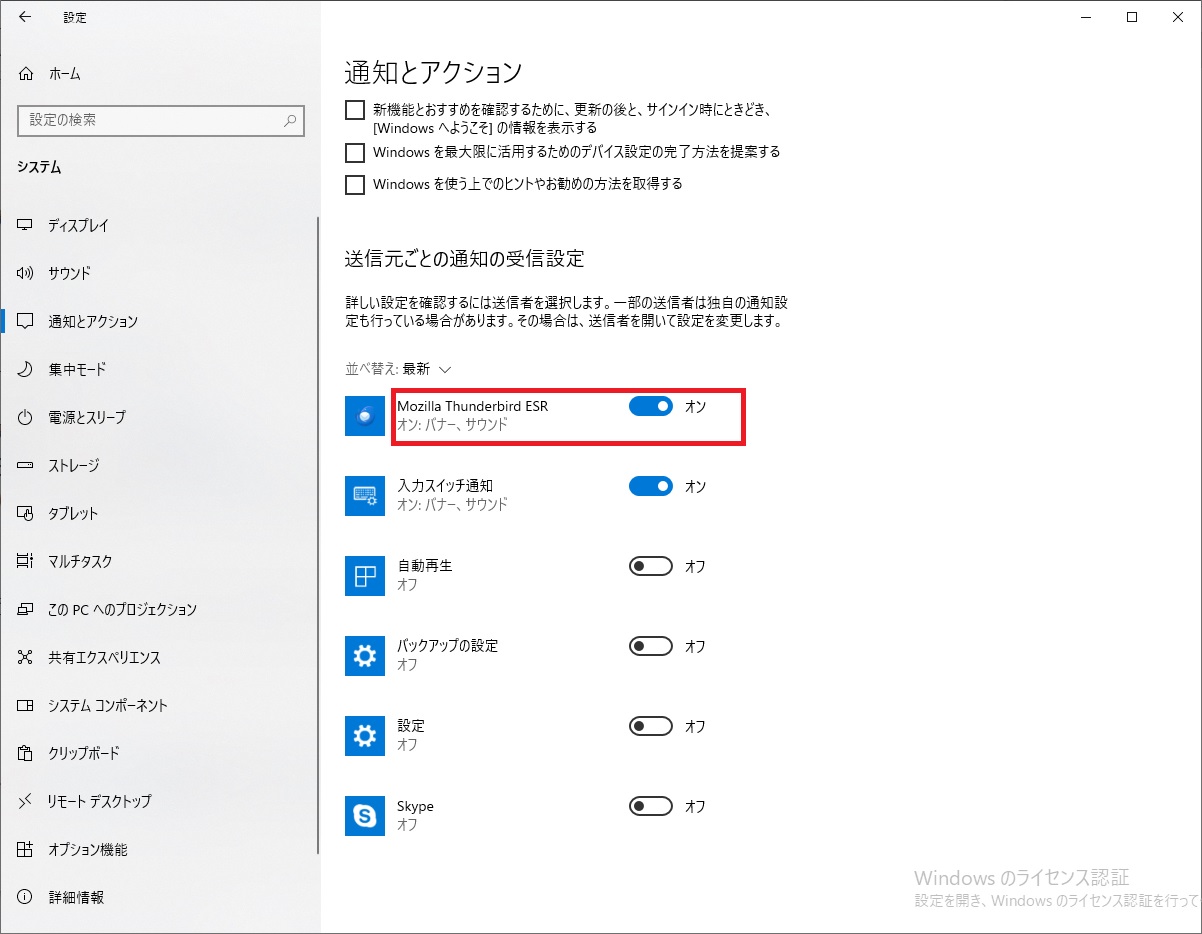This screenshot has height=934, width=1202.
Task: Click the power icon for 電源とスリープ
Action: (26, 417)
